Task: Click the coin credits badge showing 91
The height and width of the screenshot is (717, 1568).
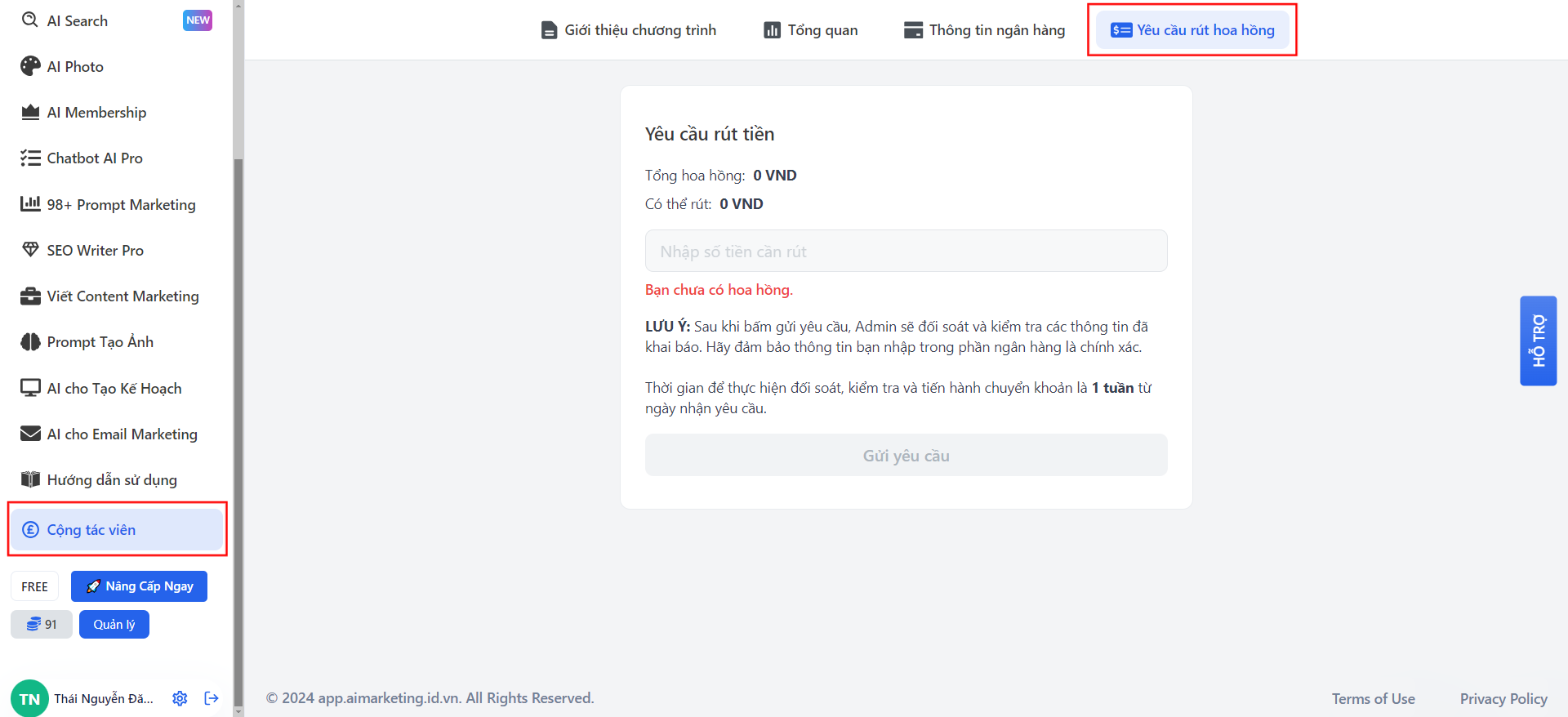Action: click(42, 625)
